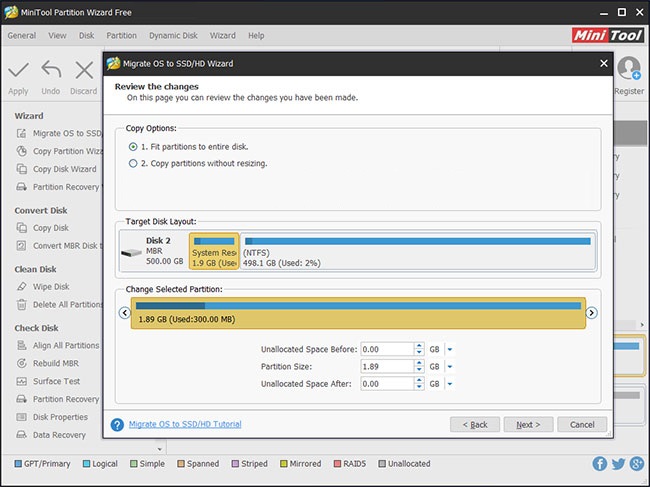Open unit dropdown for Partition Size
Viewport: 650px width, 487px height.
450,367
